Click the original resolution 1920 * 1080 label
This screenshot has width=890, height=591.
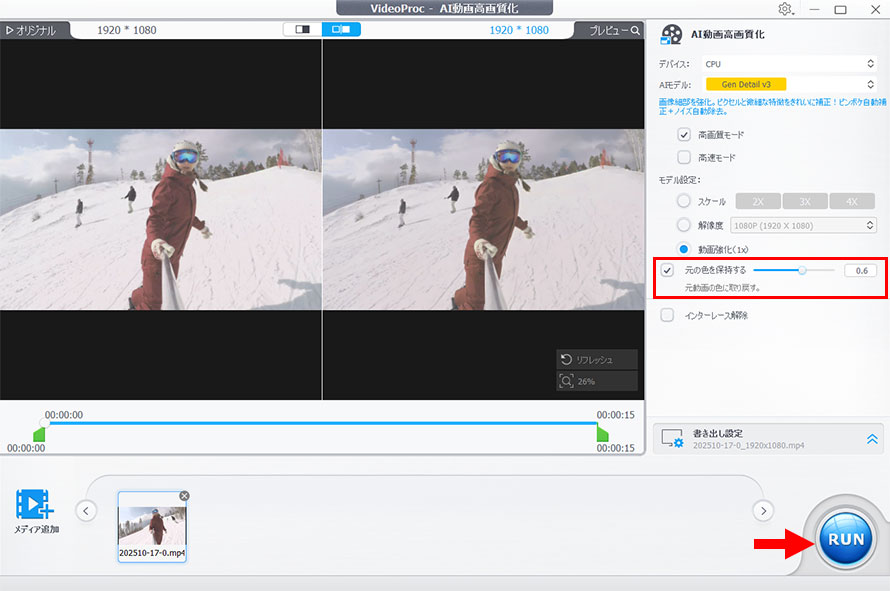pos(127,30)
